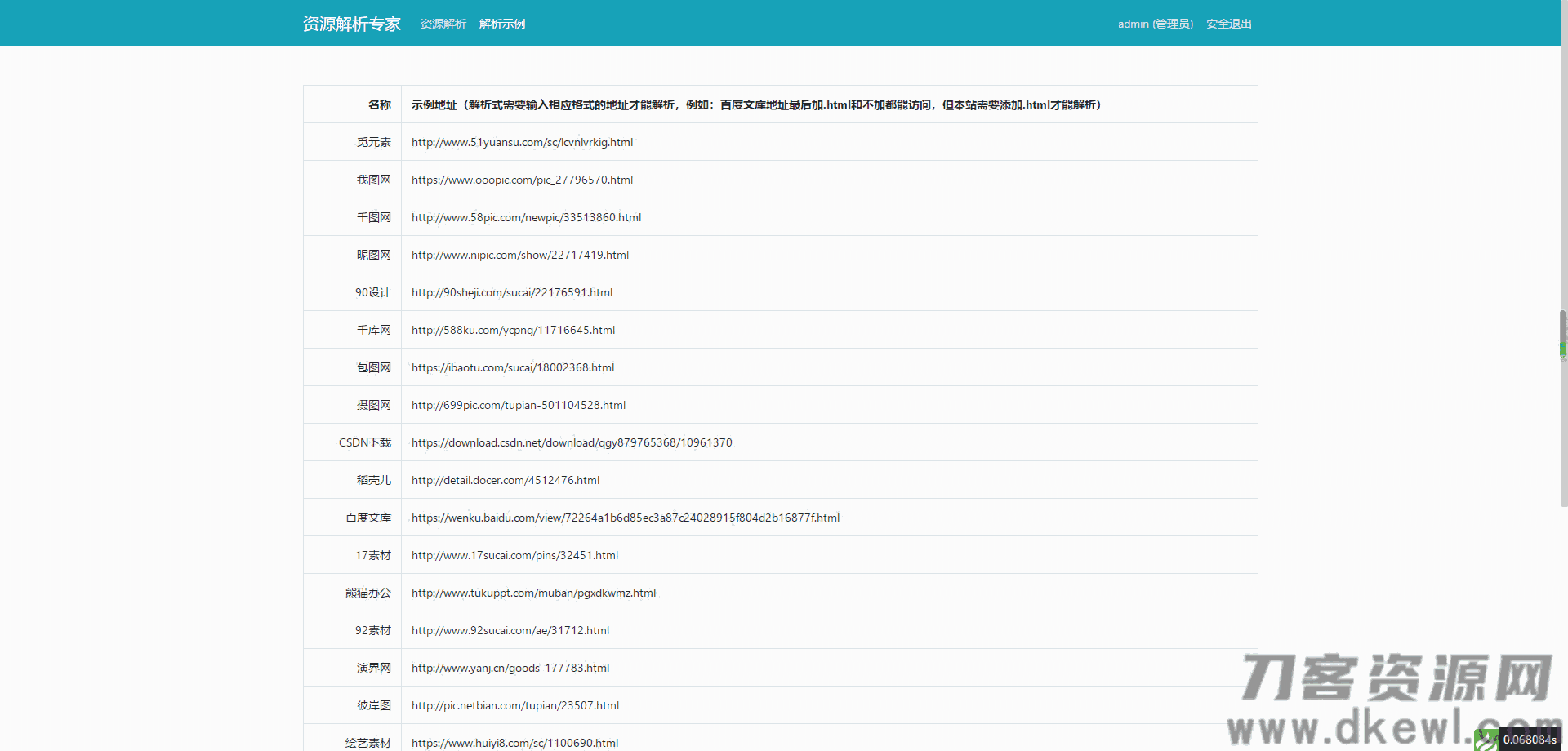Viewport: 1568px width, 751px height.
Task: Select the ibaotu.com sucai URL
Action: (513, 367)
